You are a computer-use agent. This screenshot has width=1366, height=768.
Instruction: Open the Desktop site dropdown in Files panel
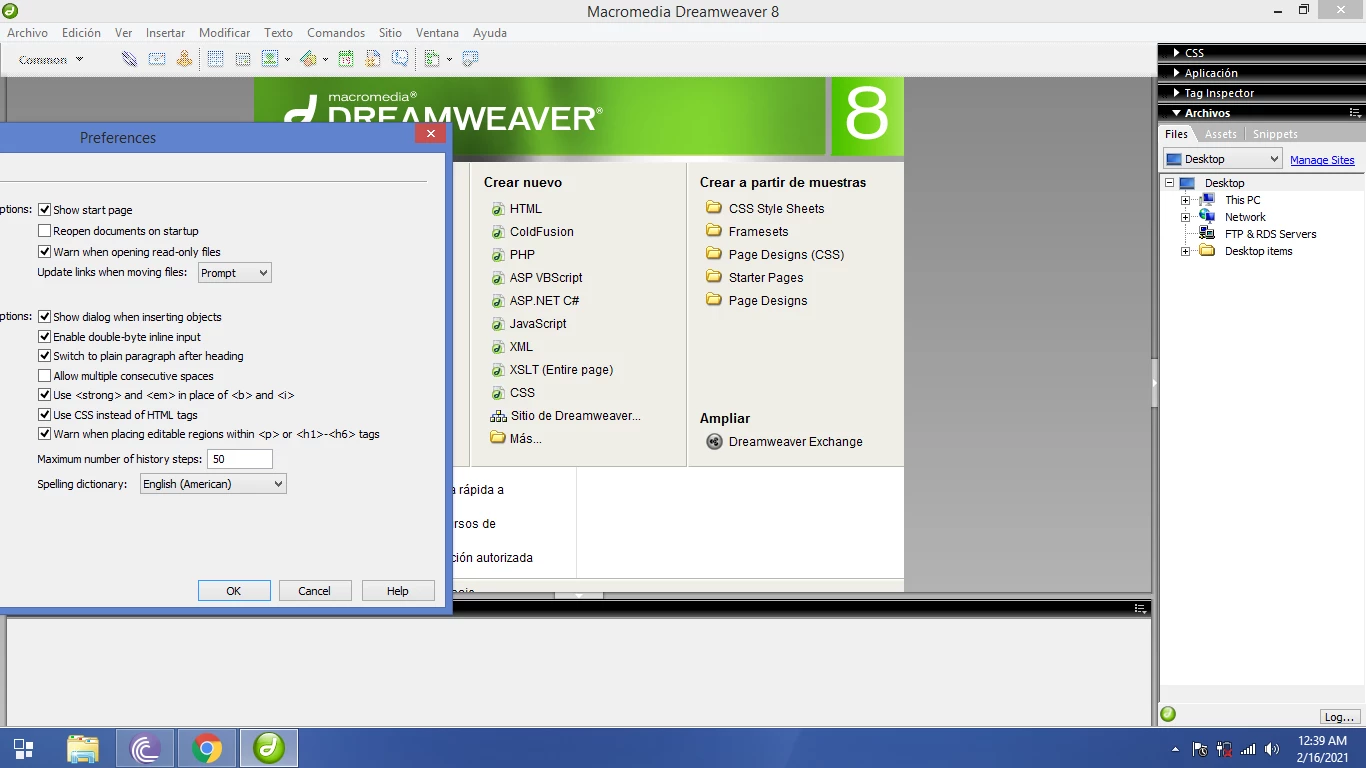(1222, 159)
